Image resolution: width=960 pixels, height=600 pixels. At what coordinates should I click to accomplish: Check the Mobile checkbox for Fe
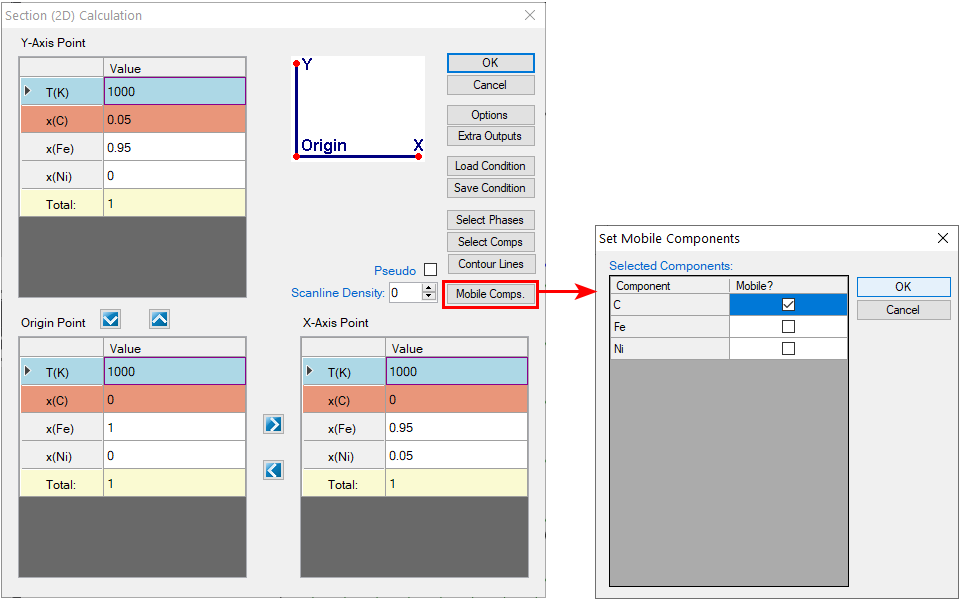tap(788, 327)
